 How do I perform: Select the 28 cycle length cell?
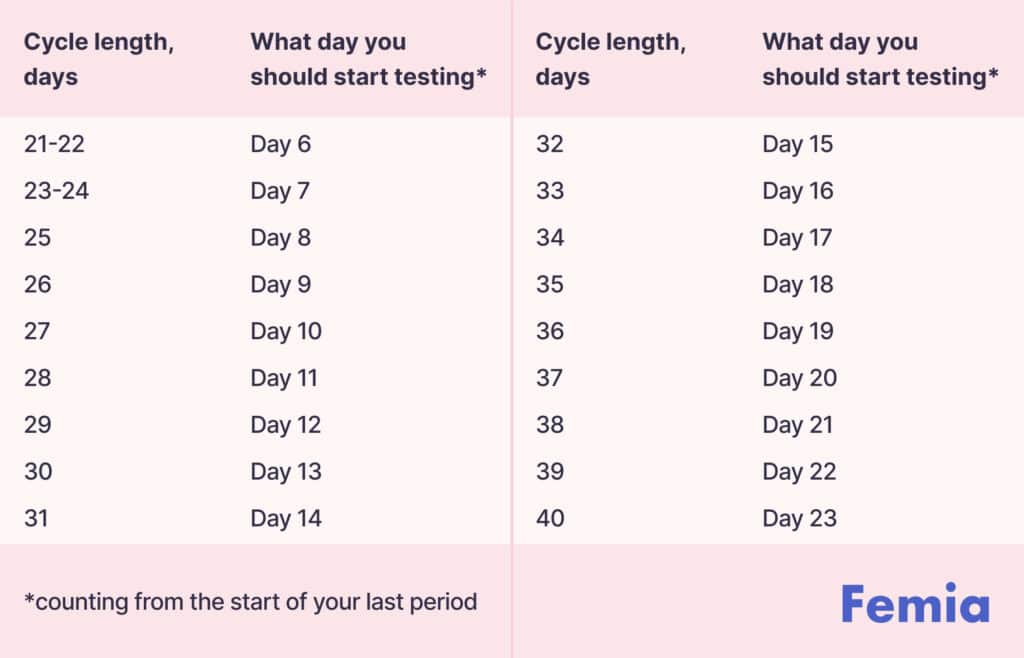38,378
